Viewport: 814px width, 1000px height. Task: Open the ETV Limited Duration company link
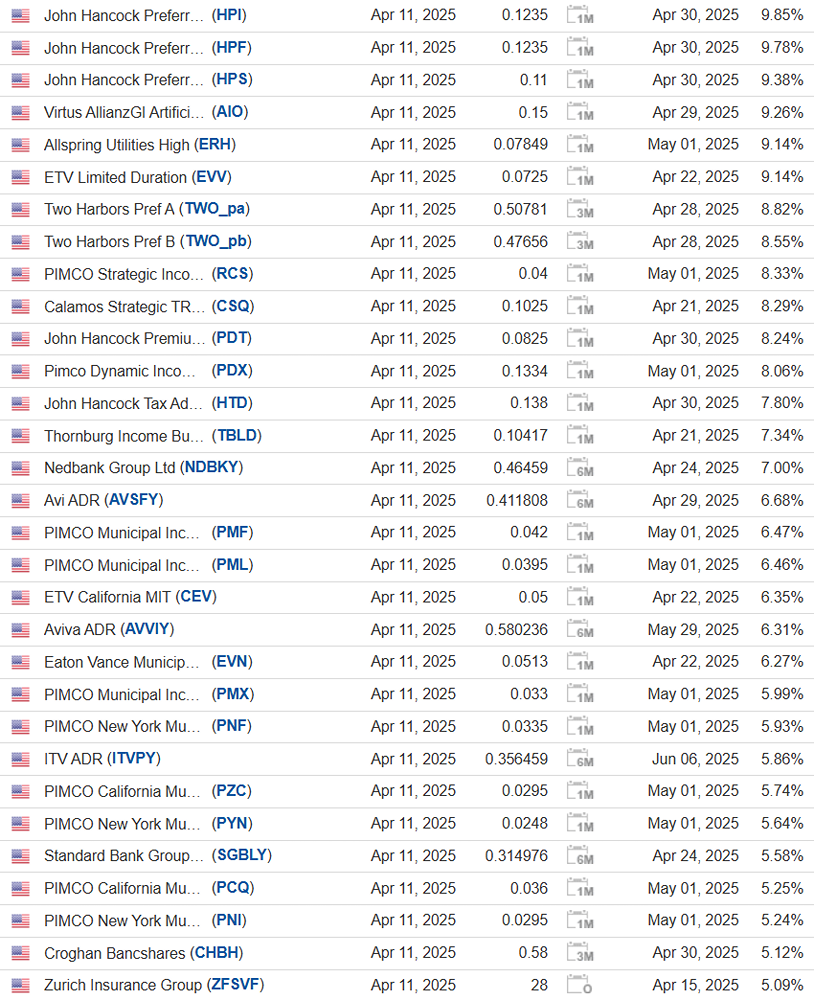tap(115, 177)
